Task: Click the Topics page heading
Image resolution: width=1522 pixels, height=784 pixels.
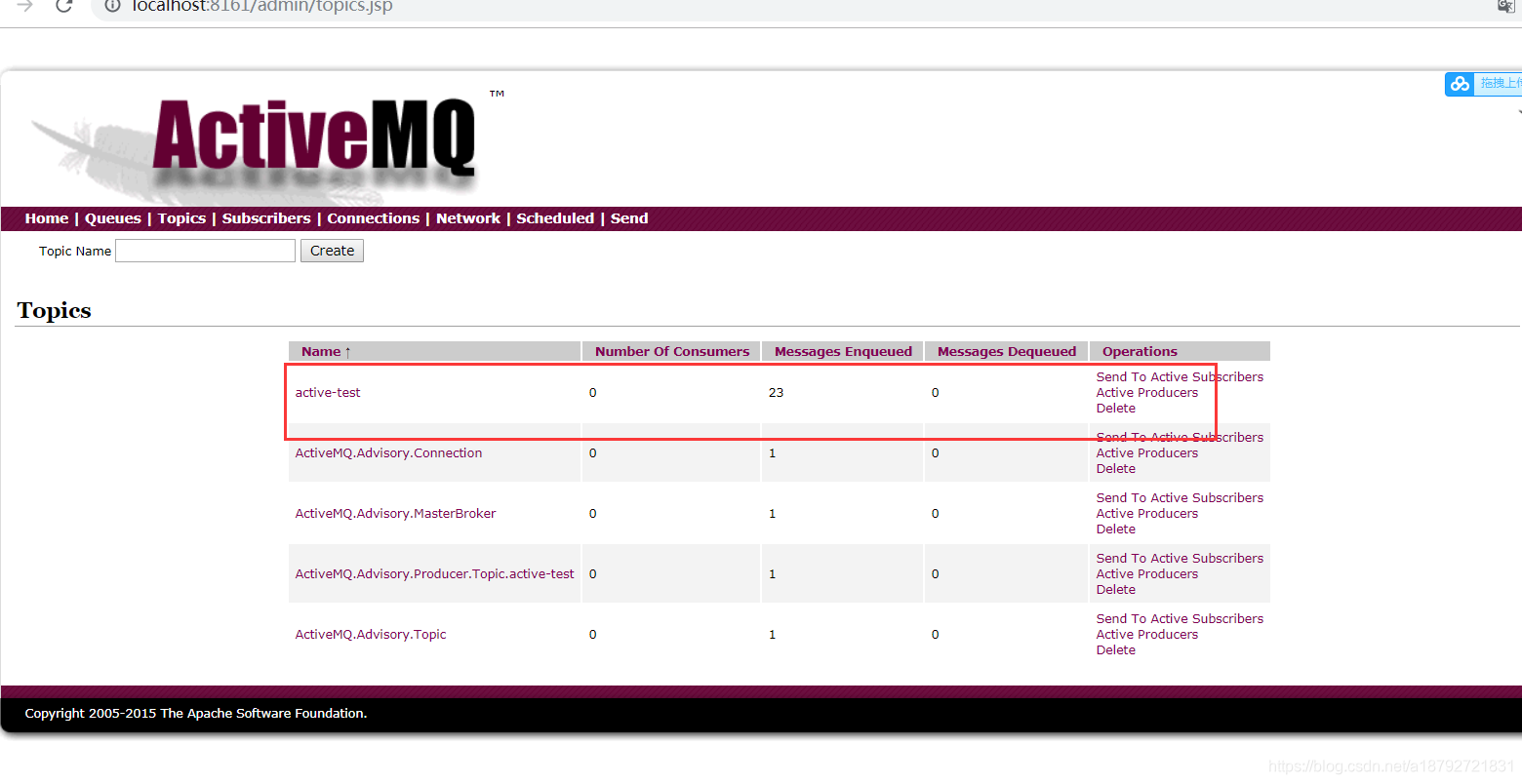Action: [x=54, y=310]
